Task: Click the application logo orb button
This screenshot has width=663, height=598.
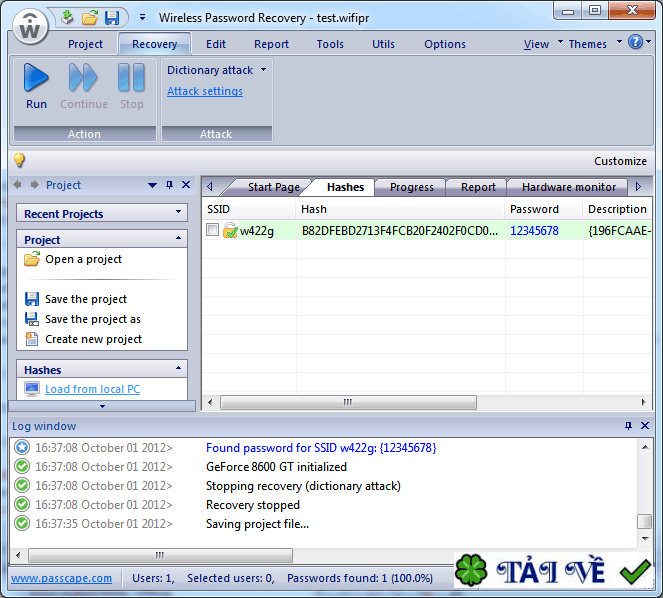Action: 31,27
